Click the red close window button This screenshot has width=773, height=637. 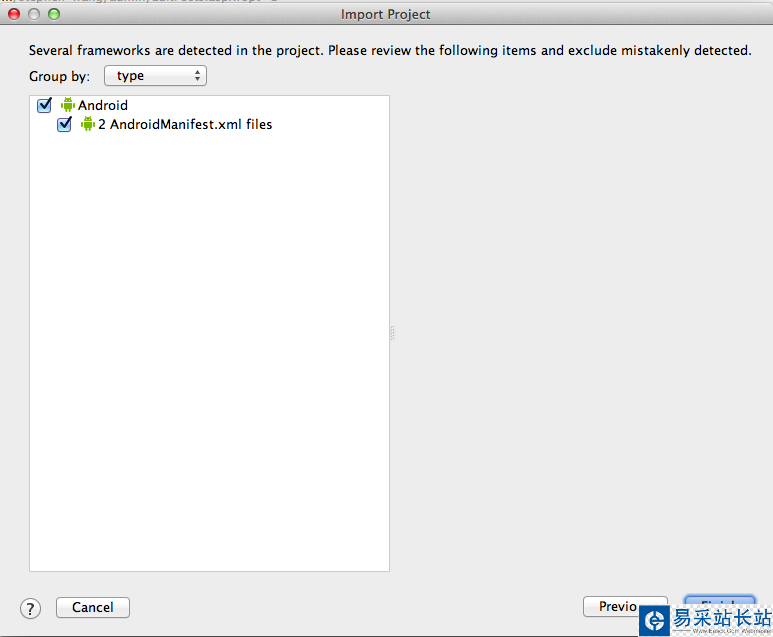14,14
